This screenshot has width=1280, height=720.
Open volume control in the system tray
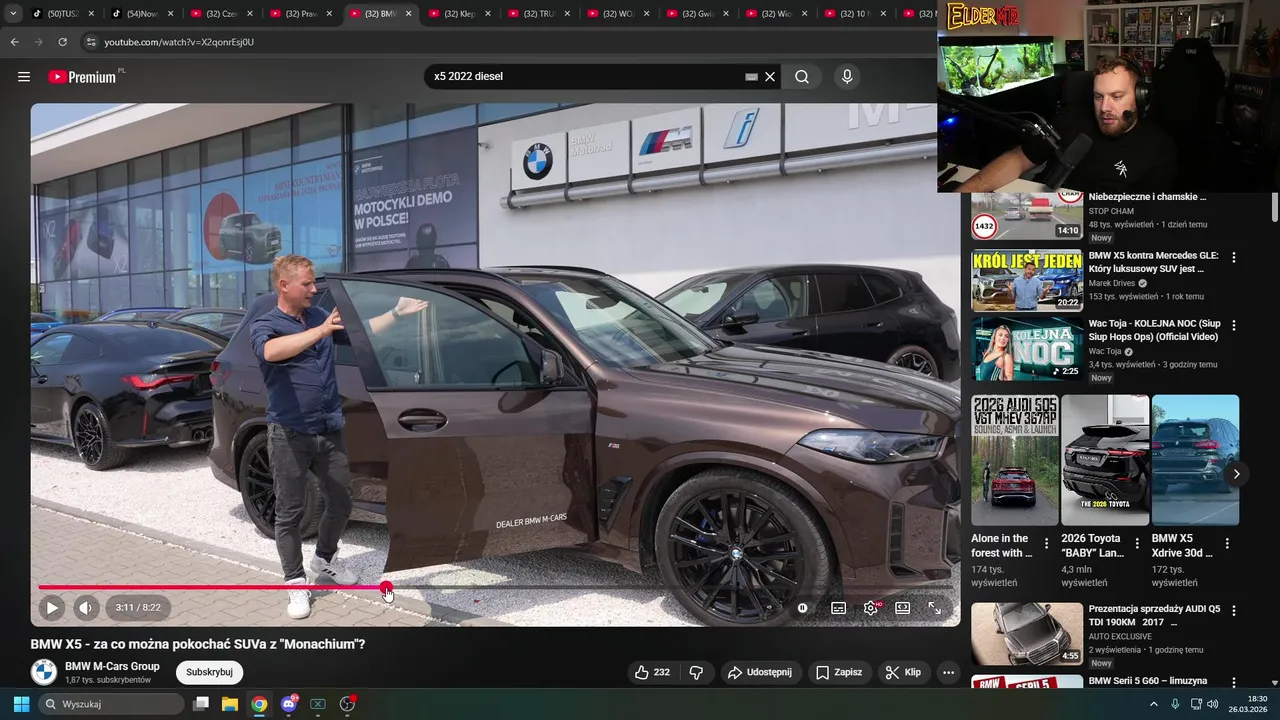[1212, 704]
